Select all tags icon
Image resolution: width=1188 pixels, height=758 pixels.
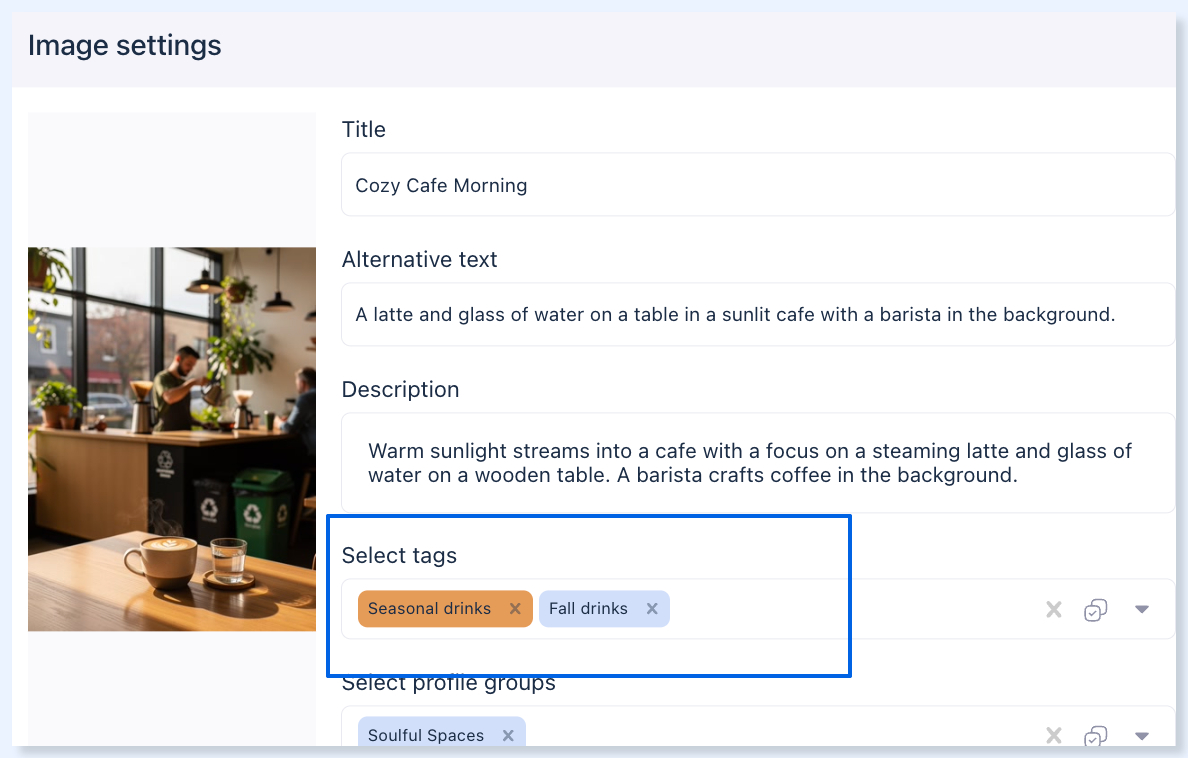(1096, 609)
